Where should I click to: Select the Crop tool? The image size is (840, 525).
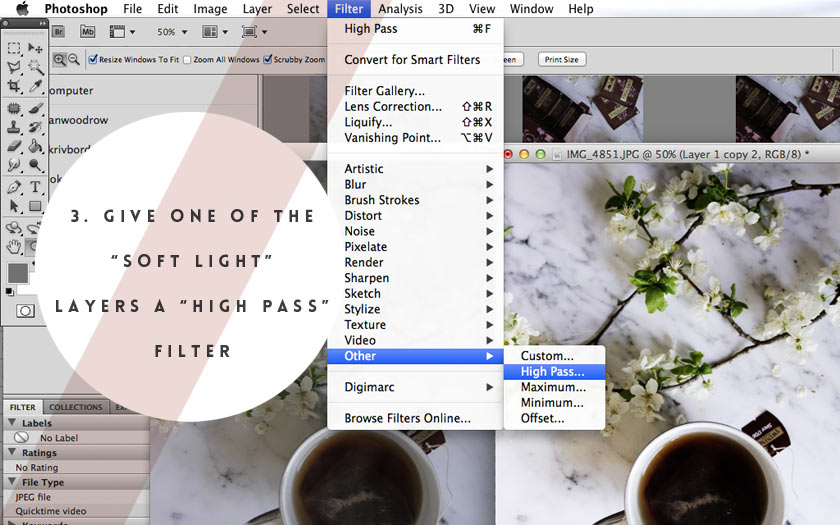tap(14, 86)
